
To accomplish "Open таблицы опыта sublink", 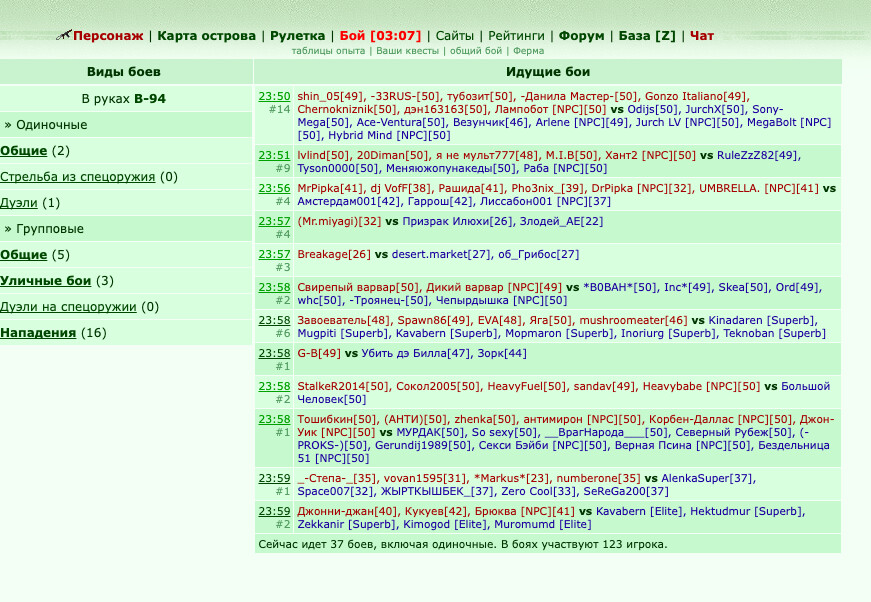I will pos(328,51).
